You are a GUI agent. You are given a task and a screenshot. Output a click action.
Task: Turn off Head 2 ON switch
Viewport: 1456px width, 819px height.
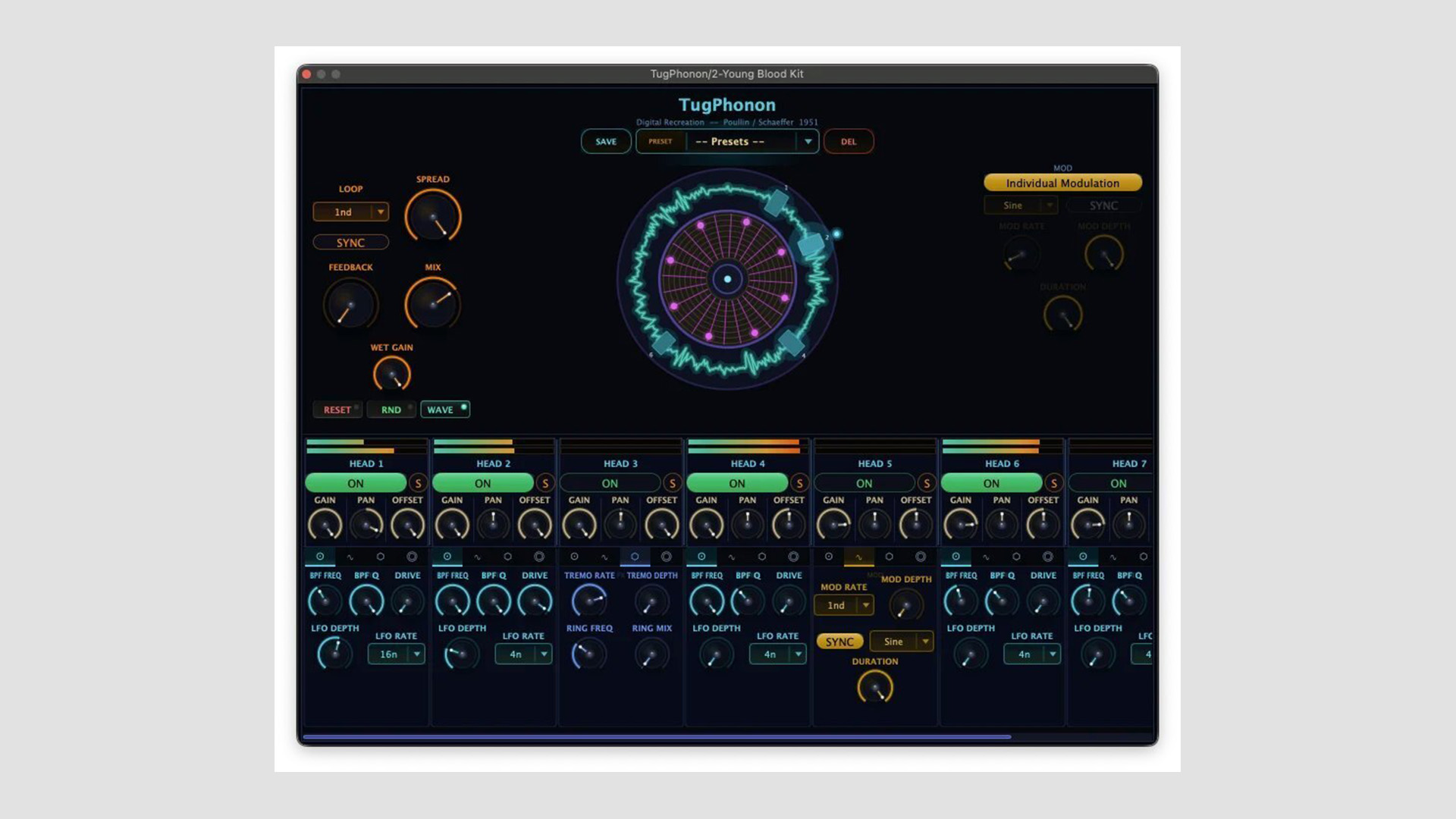tap(483, 483)
